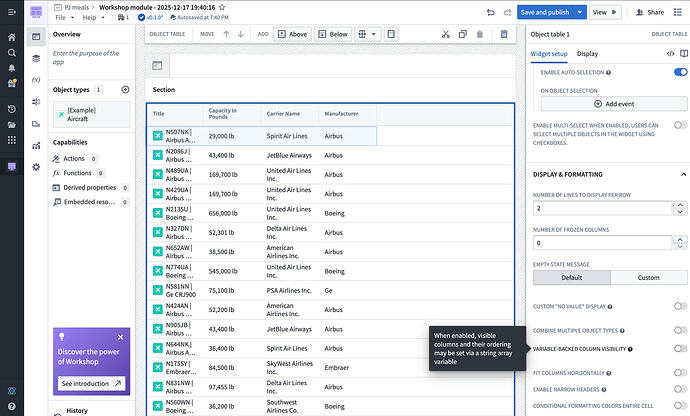
Task: Click the See introduction button
Action: [x=91, y=383]
